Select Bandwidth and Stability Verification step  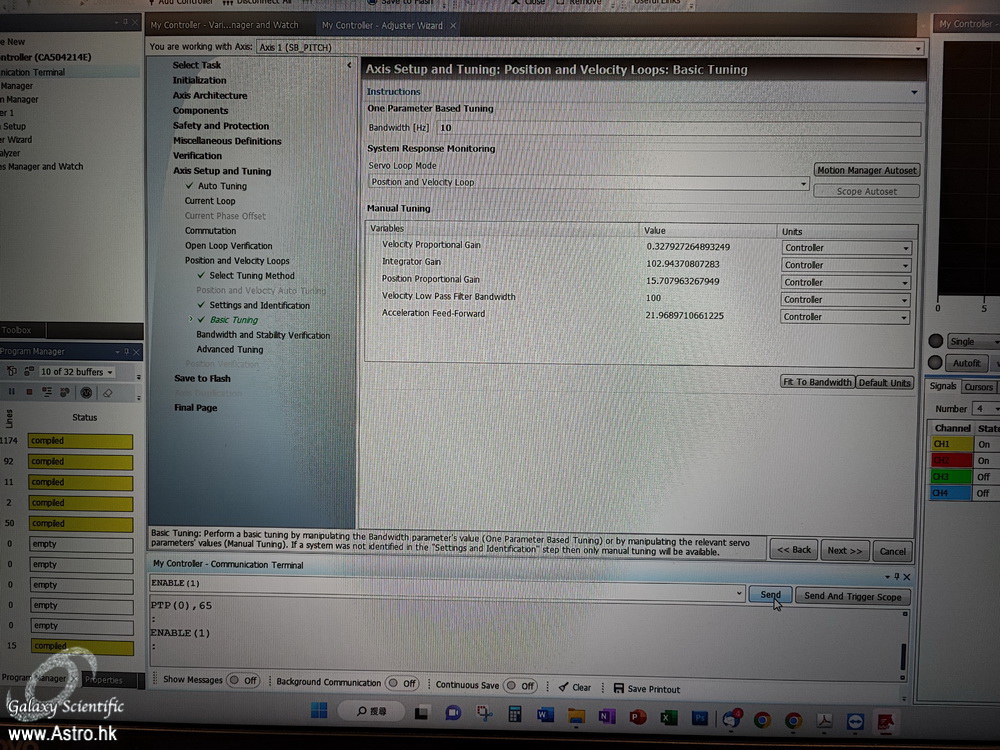tap(263, 335)
